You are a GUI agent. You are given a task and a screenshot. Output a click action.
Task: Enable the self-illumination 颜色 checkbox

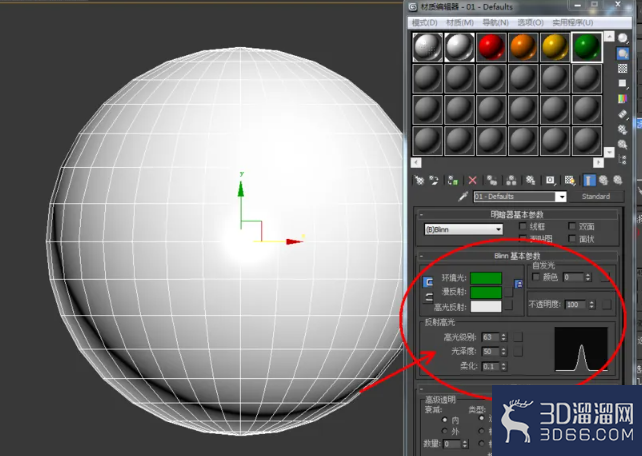[536, 277]
